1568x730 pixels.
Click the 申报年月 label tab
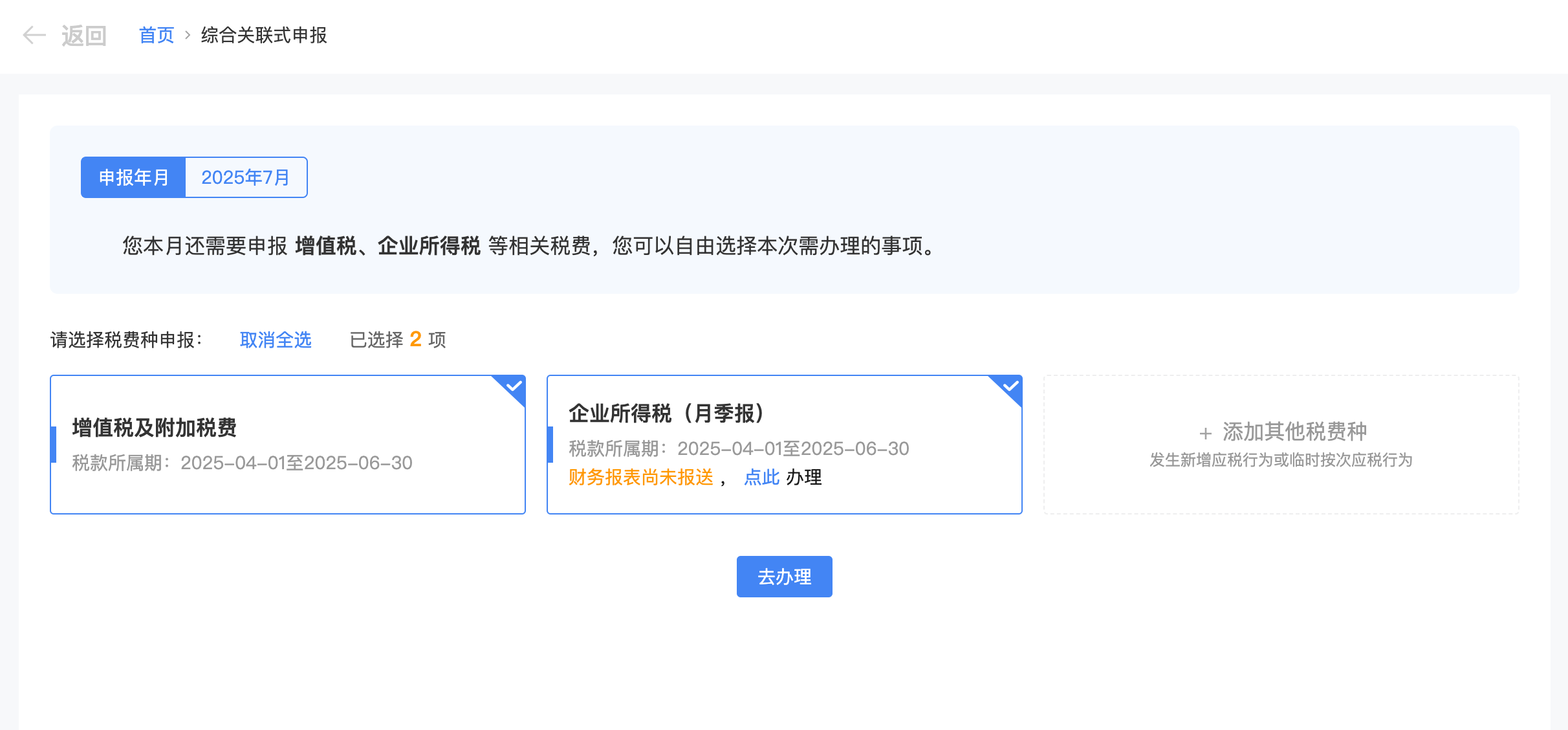133,177
